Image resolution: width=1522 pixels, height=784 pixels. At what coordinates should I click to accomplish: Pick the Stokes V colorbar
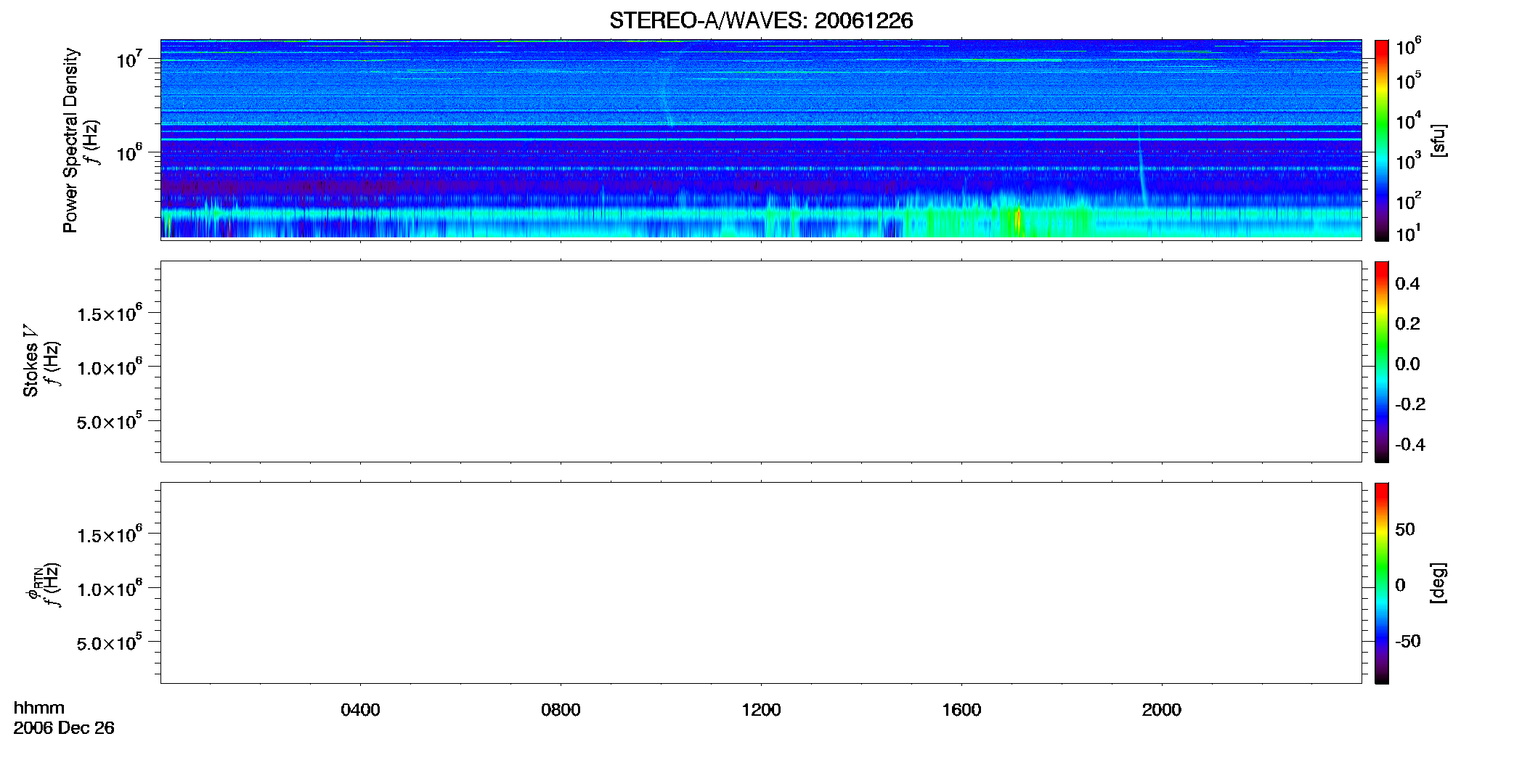point(1381,362)
